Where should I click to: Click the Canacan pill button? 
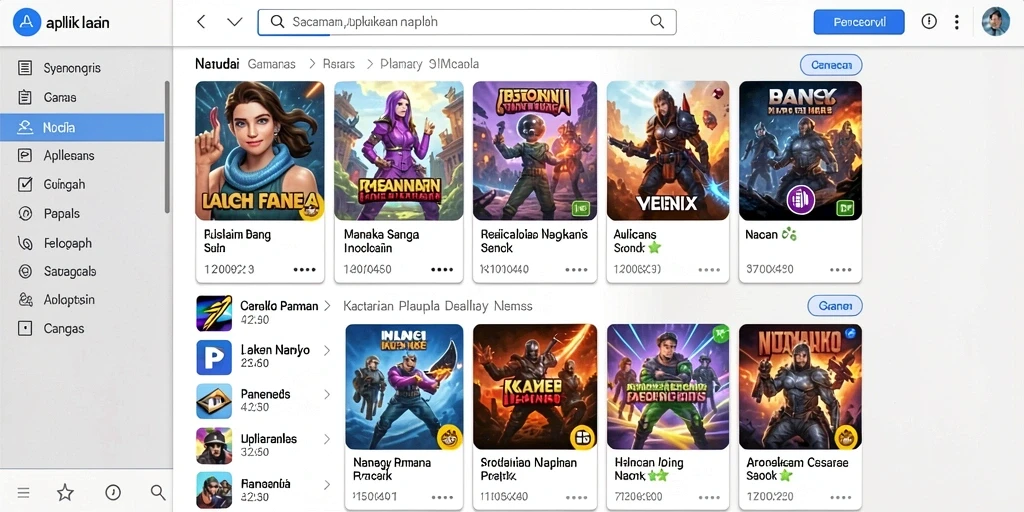831,65
